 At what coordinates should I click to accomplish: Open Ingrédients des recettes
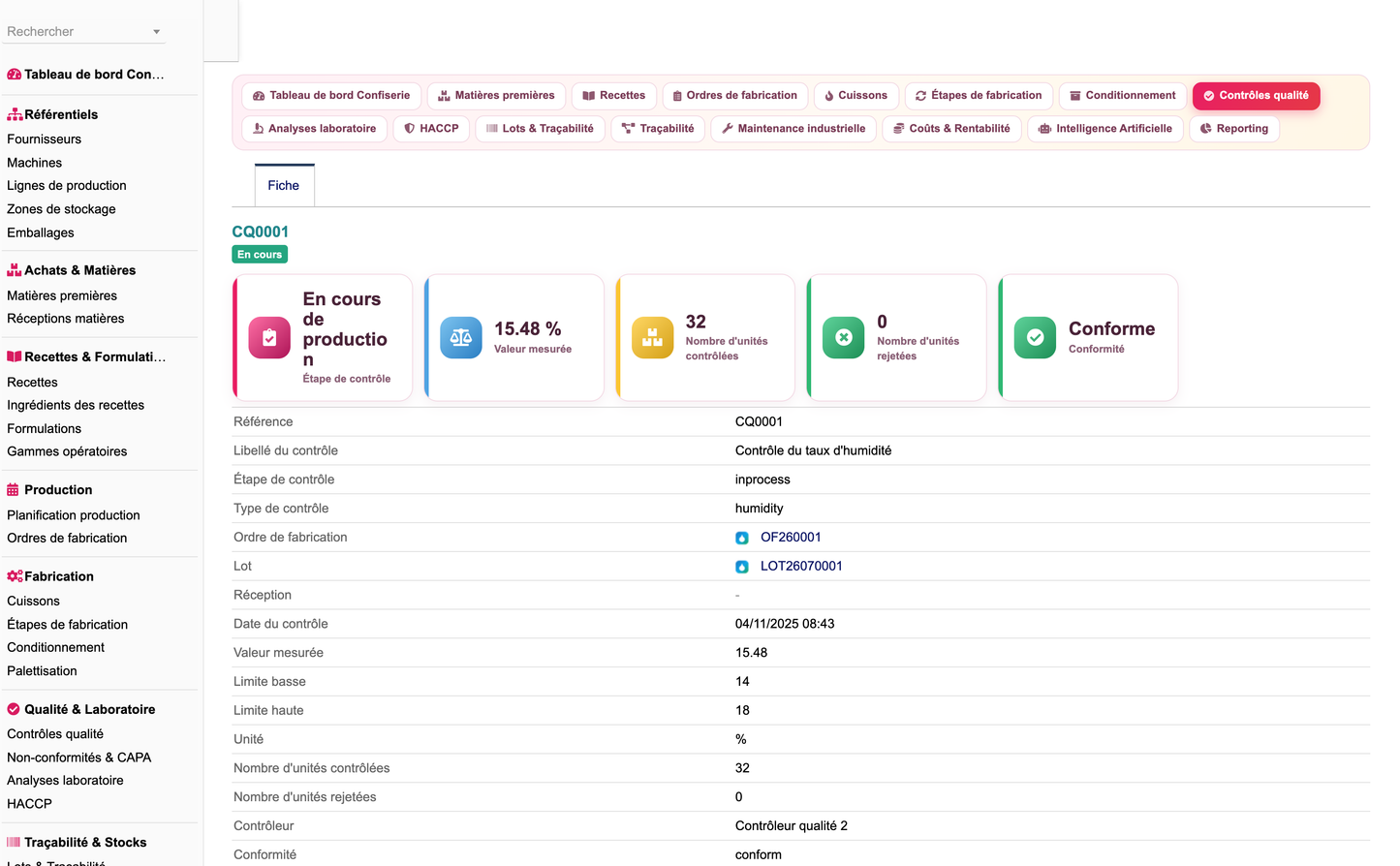[x=76, y=405]
